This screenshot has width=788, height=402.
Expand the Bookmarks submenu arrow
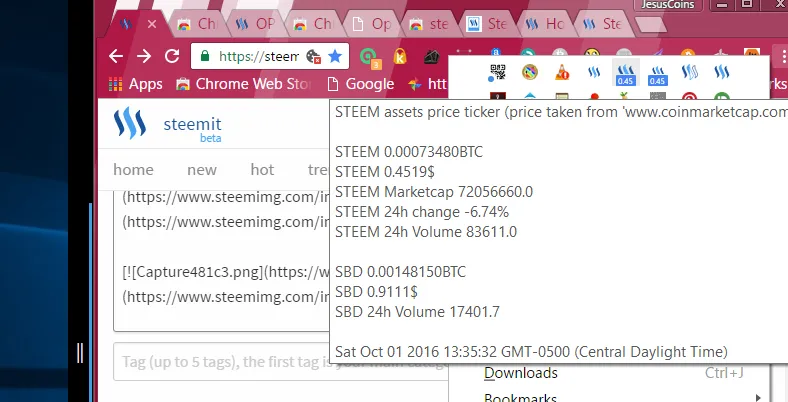[x=758, y=397]
